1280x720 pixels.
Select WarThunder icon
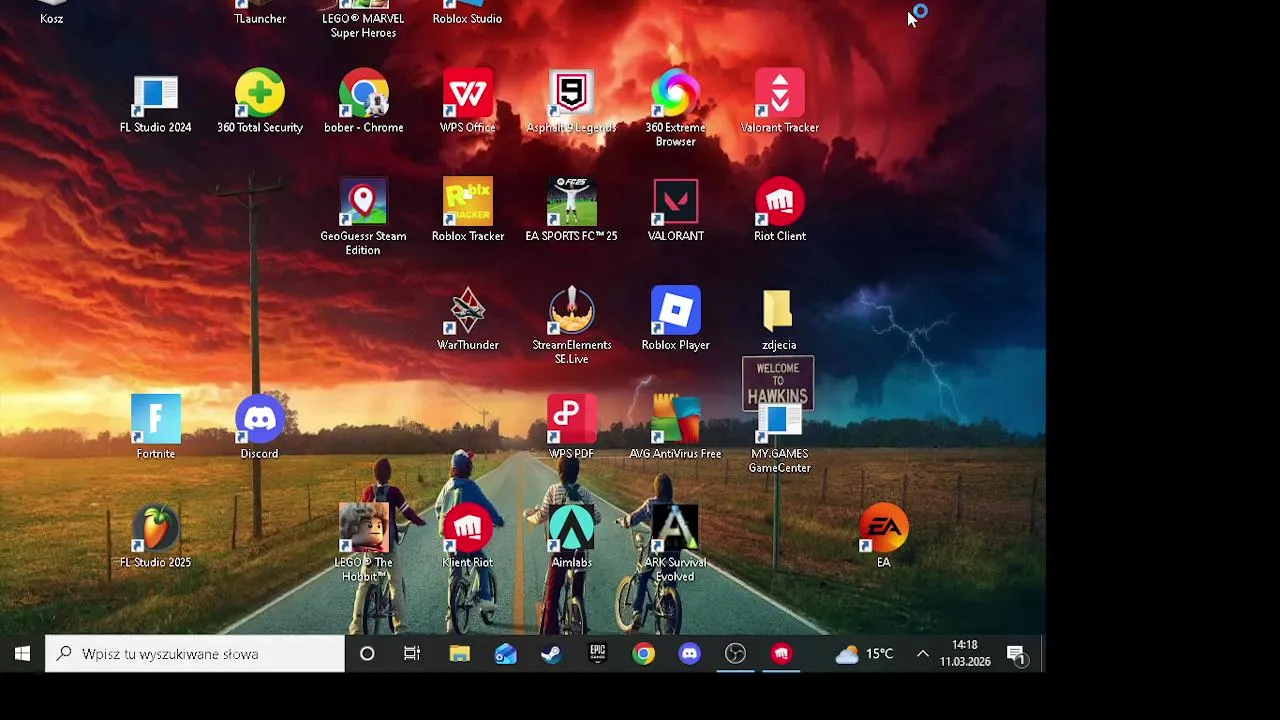(x=467, y=320)
